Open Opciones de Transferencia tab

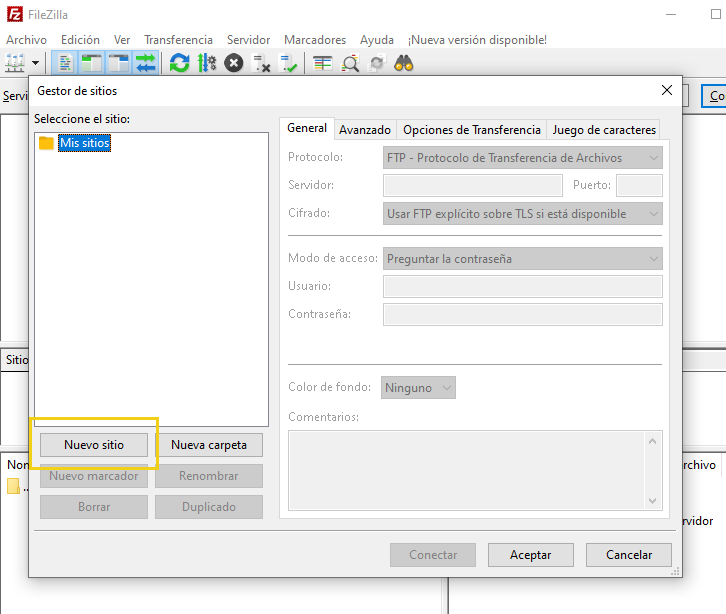coord(472,130)
